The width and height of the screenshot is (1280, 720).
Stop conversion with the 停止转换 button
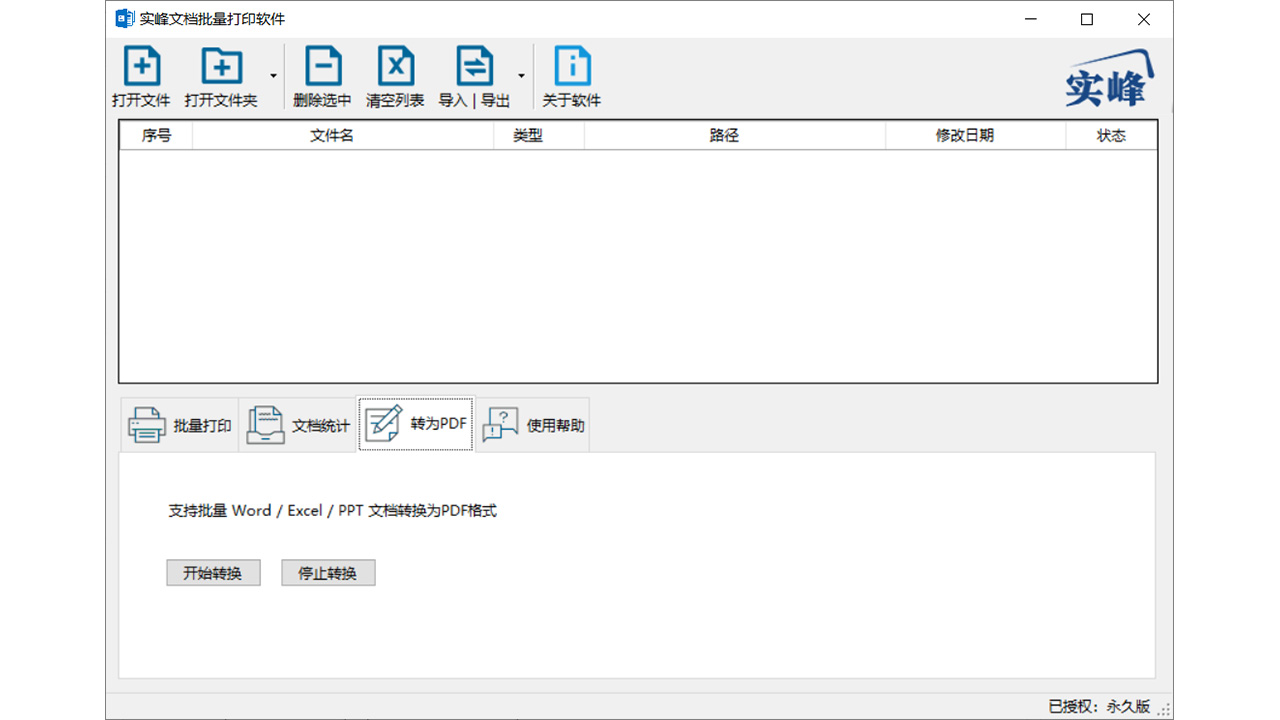[x=328, y=572]
